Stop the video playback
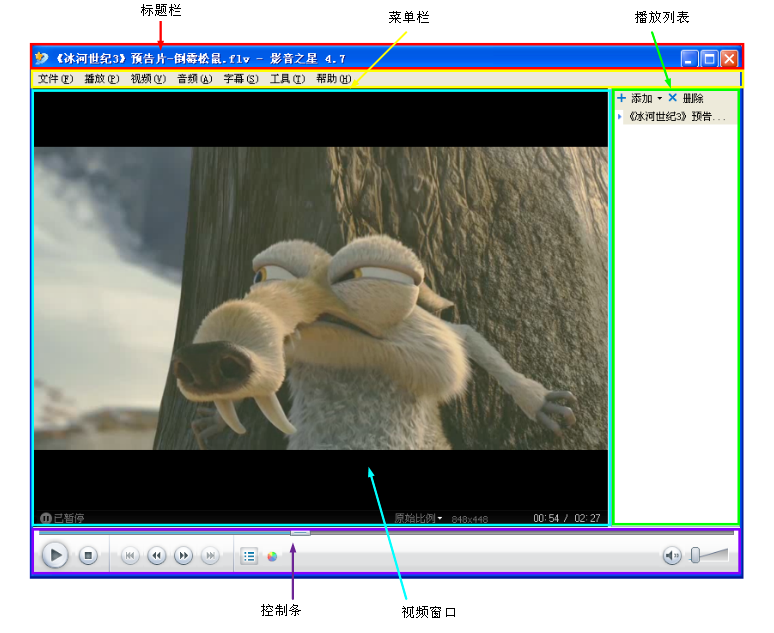The image size is (774, 633). pyautogui.click(x=88, y=555)
